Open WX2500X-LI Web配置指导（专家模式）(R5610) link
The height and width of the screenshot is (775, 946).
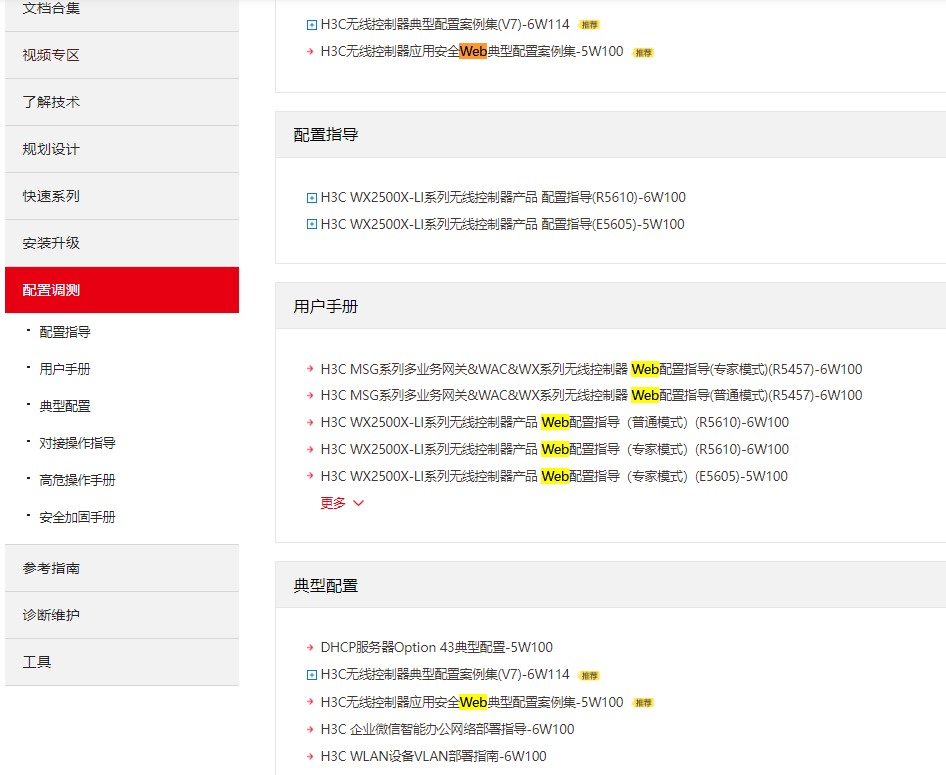[x=554, y=450]
